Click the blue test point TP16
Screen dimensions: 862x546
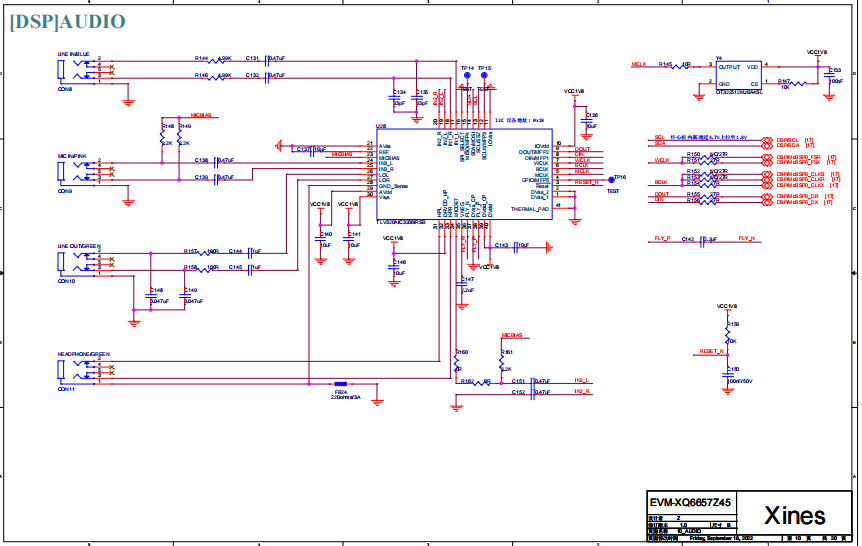pos(613,181)
